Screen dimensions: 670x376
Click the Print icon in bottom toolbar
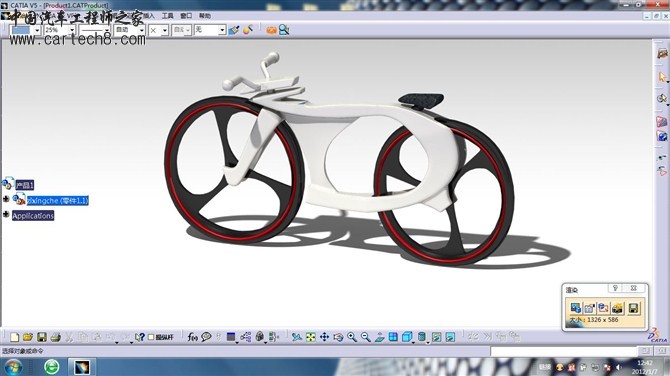55,337
